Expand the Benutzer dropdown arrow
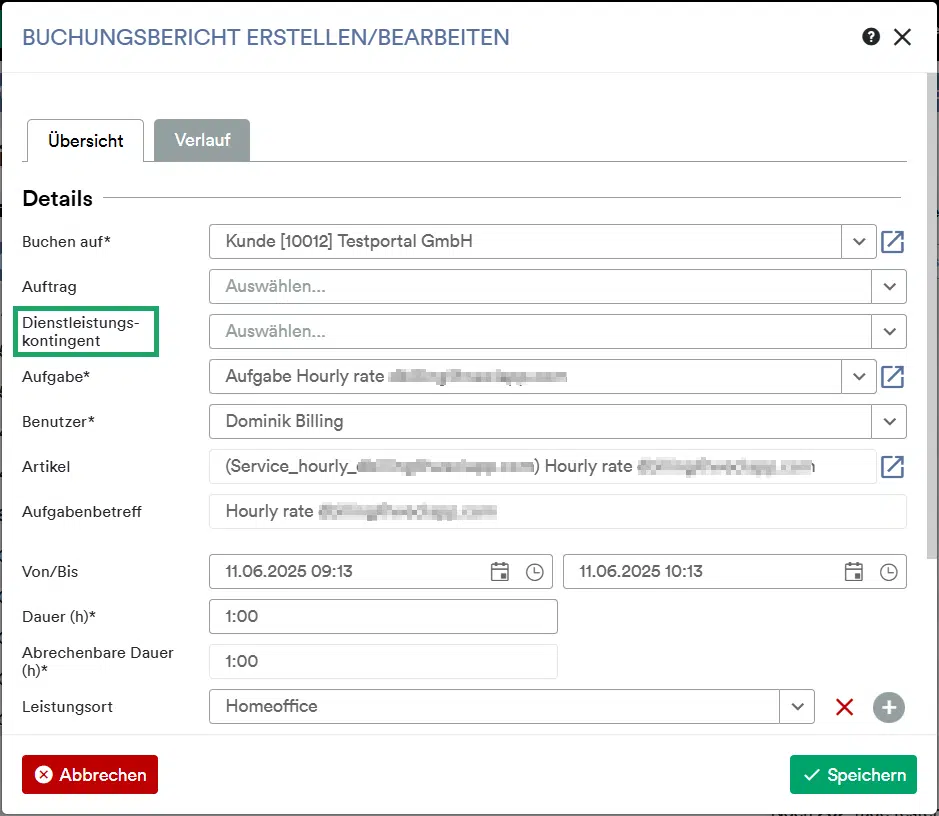The width and height of the screenshot is (939, 816). click(x=889, y=421)
